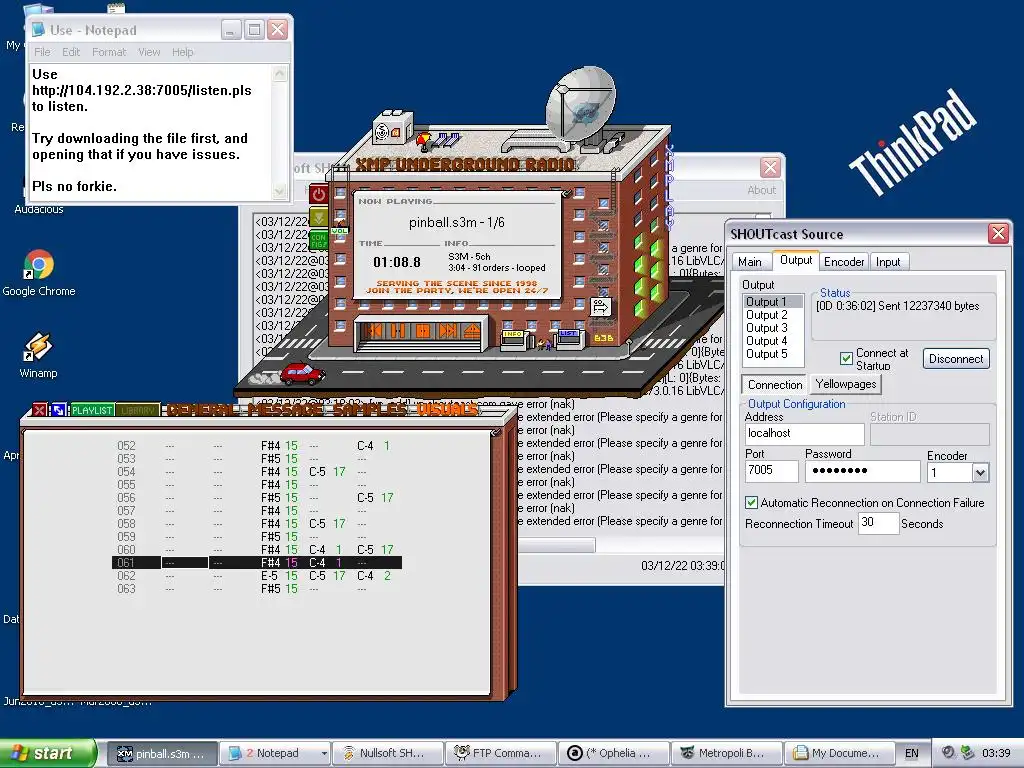Click the blue resize-arrows icon on info panel
Image resolution: width=1024 pixels, height=768 pixels.
58,410
